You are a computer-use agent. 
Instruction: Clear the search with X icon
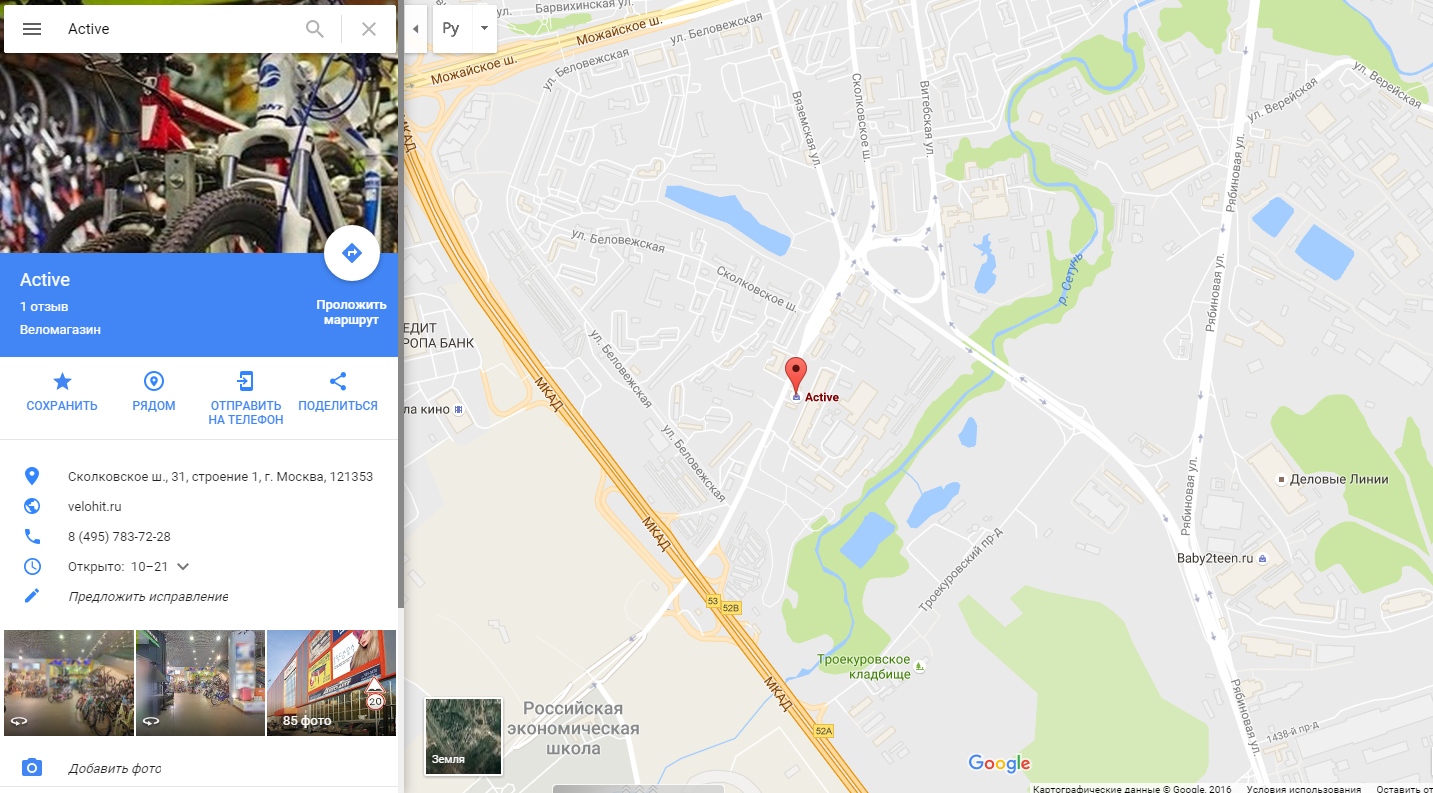(369, 29)
